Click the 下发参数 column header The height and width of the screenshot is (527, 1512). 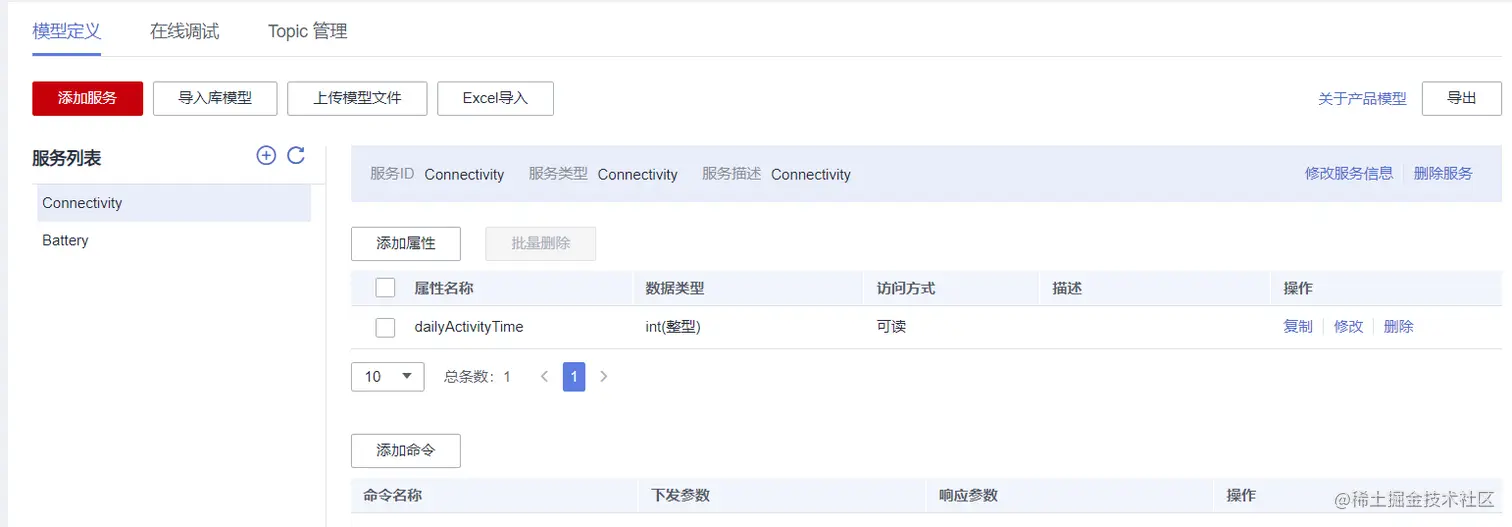[680, 495]
